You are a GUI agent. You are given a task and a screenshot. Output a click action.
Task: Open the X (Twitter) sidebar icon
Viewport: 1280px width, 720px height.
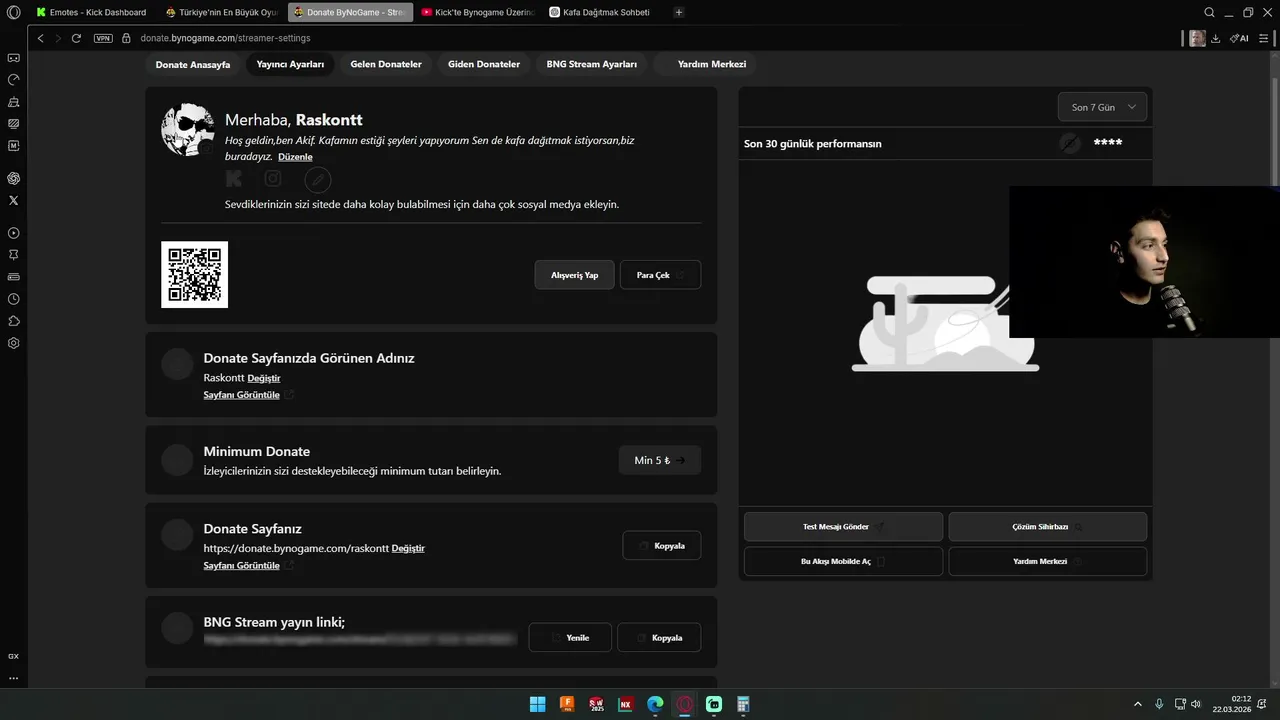pyautogui.click(x=13, y=200)
